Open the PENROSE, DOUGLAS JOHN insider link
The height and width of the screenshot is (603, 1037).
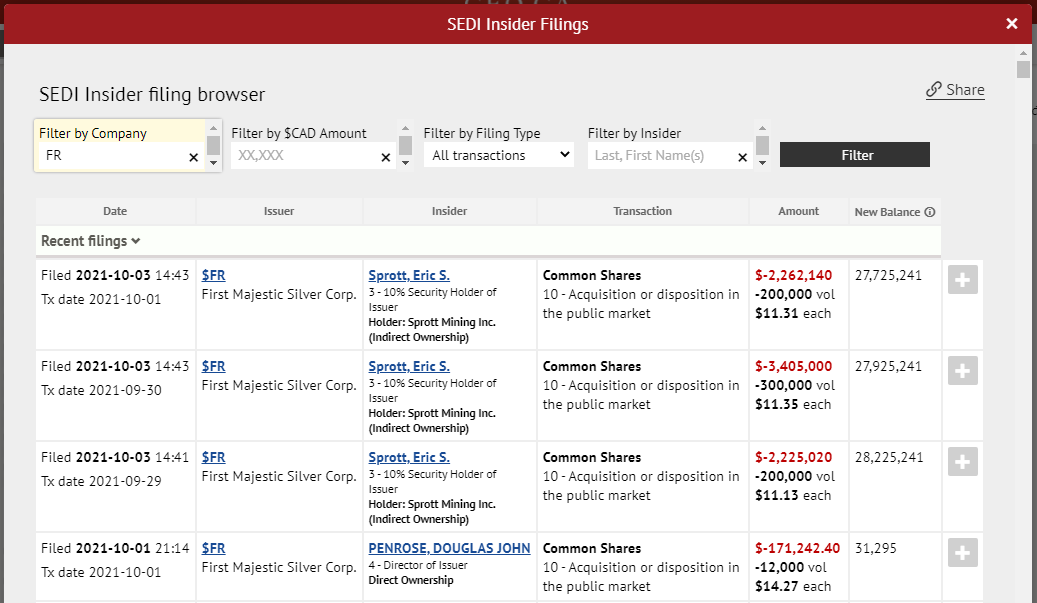click(x=449, y=548)
